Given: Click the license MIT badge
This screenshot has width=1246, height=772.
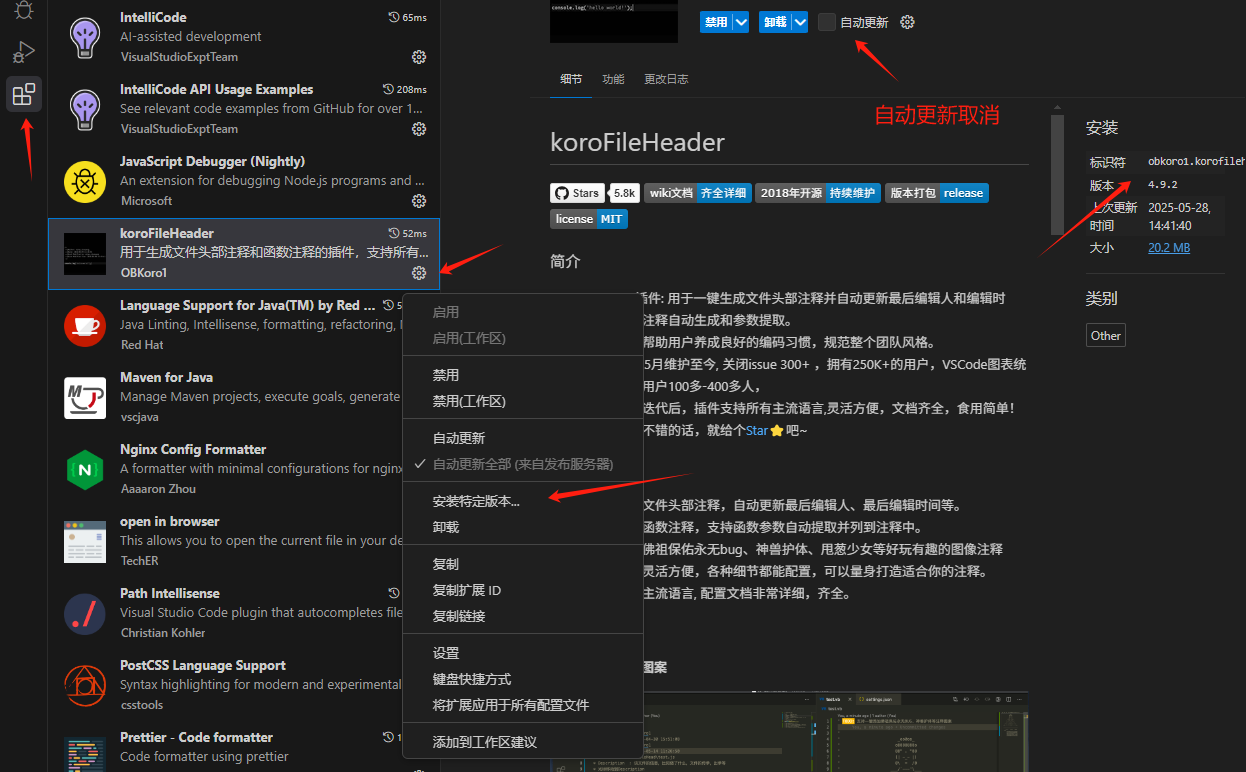Looking at the screenshot, I should click(x=589, y=219).
